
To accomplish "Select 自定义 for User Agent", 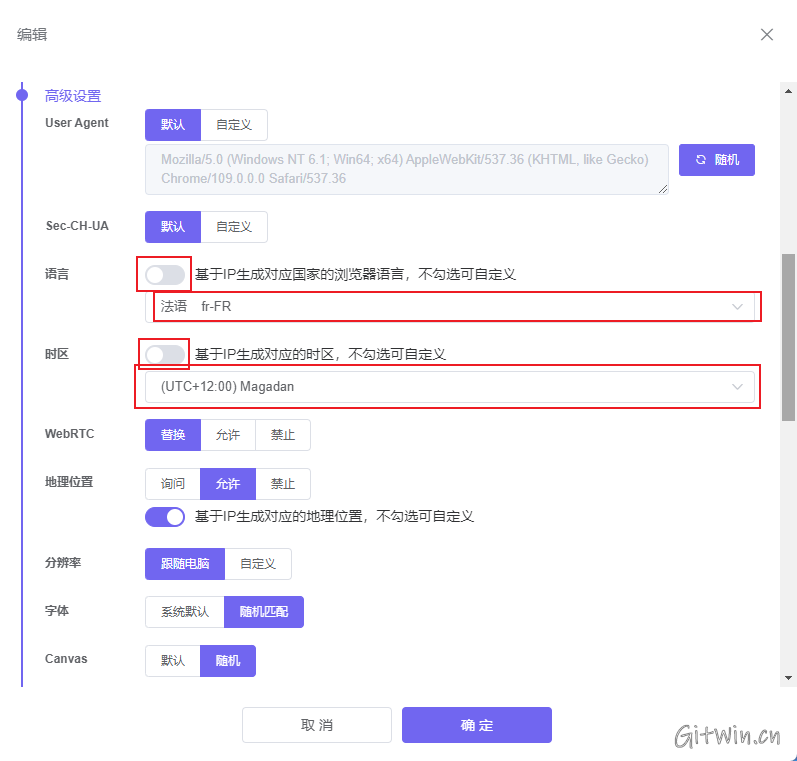I will 234,125.
